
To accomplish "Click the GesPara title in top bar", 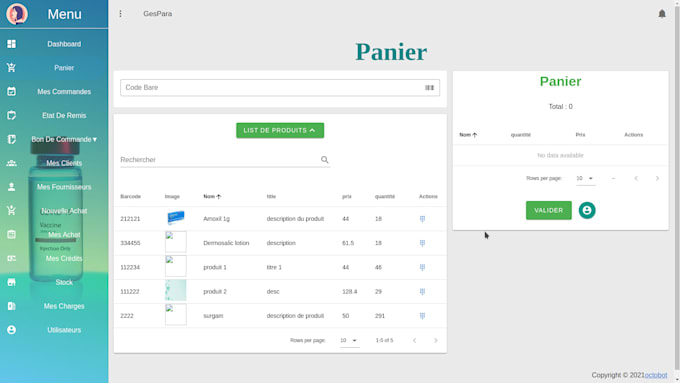I will [157, 14].
